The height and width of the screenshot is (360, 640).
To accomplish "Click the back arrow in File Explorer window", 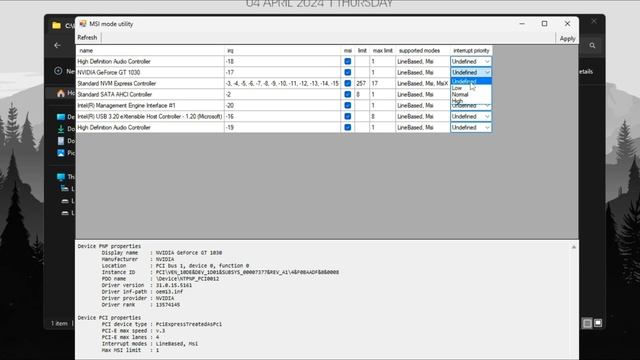I will (58, 45).
